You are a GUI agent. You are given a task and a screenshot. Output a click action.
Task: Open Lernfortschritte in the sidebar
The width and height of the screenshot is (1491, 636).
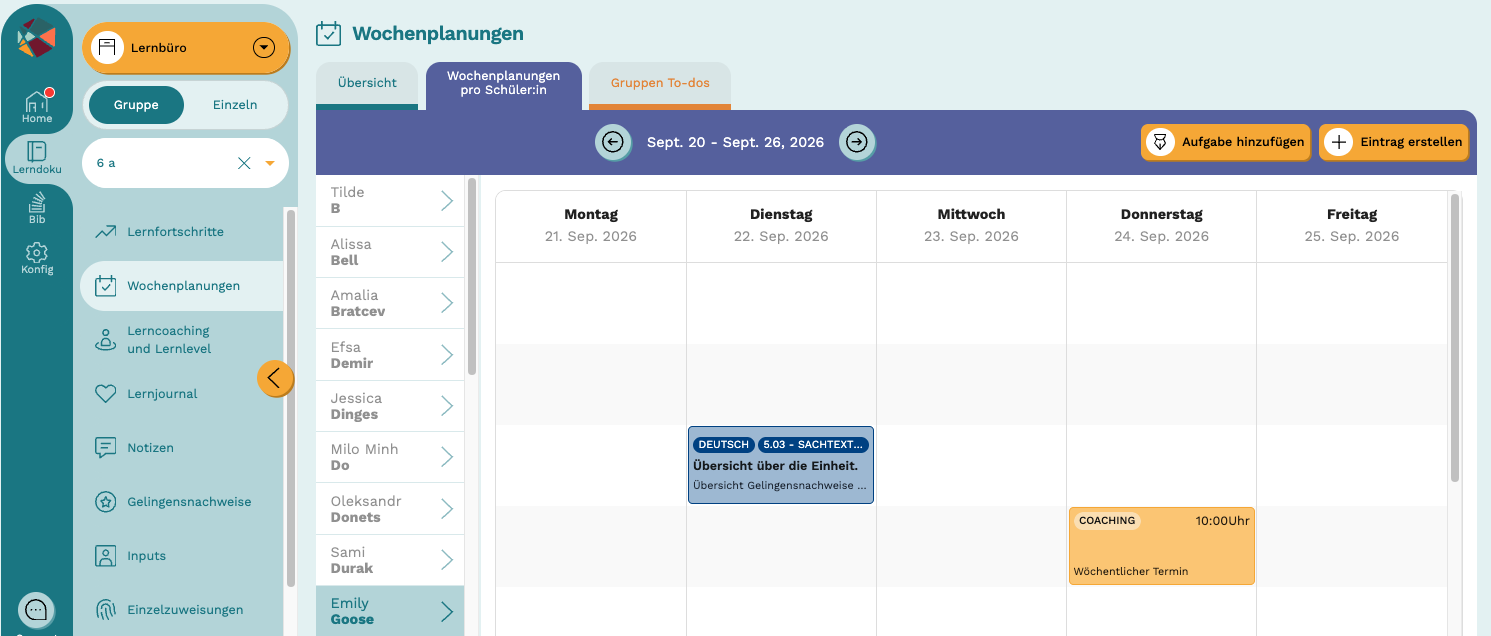(x=175, y=232)
